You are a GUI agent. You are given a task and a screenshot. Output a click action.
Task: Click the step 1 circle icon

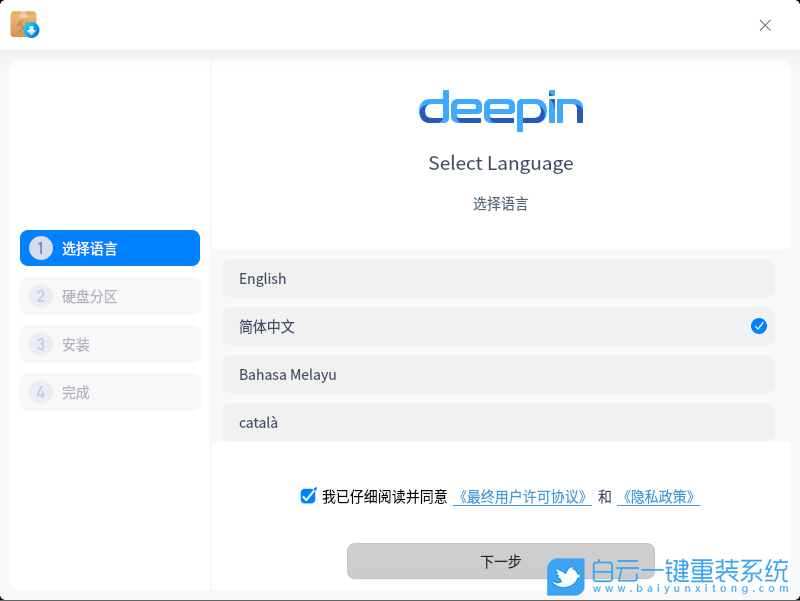point(40,248)
